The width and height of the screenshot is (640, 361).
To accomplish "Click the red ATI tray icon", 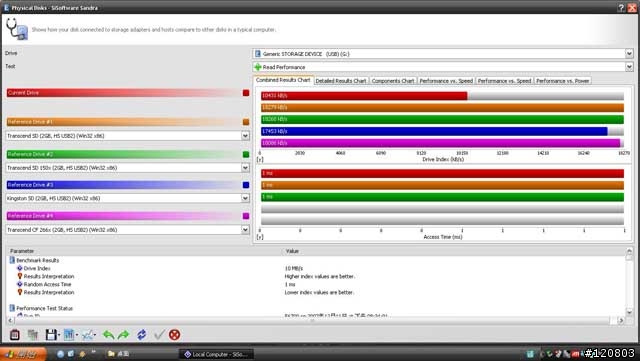I will click(576, 354).
